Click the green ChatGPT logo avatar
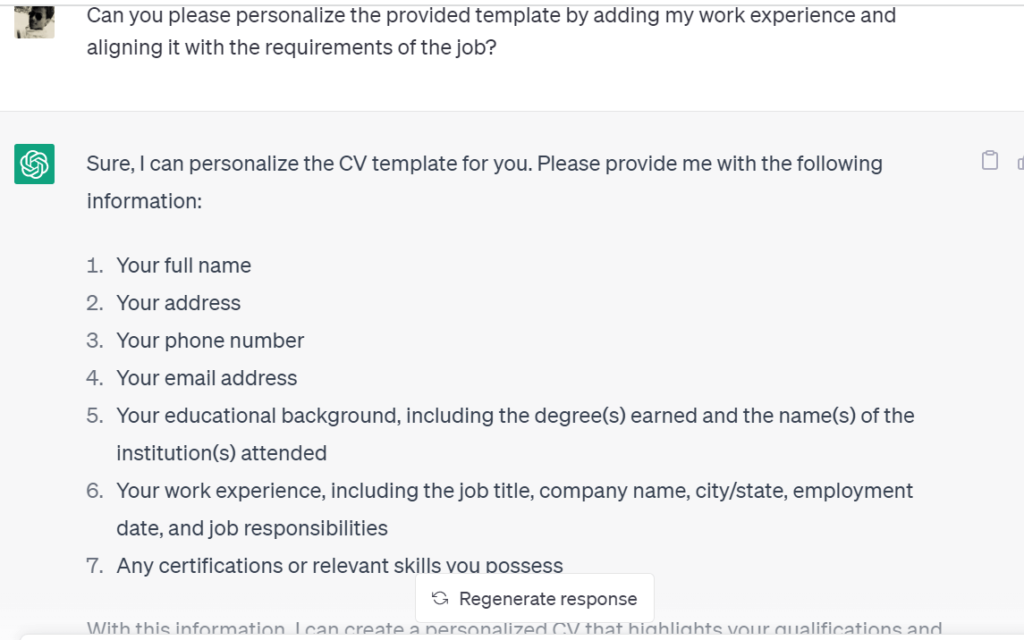 point(34,164)
